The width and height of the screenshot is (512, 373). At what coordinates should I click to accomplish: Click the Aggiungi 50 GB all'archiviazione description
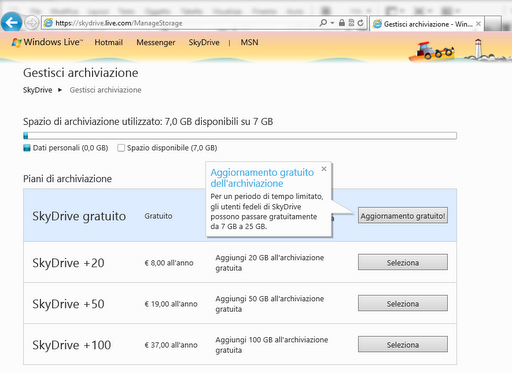[270, 304]
